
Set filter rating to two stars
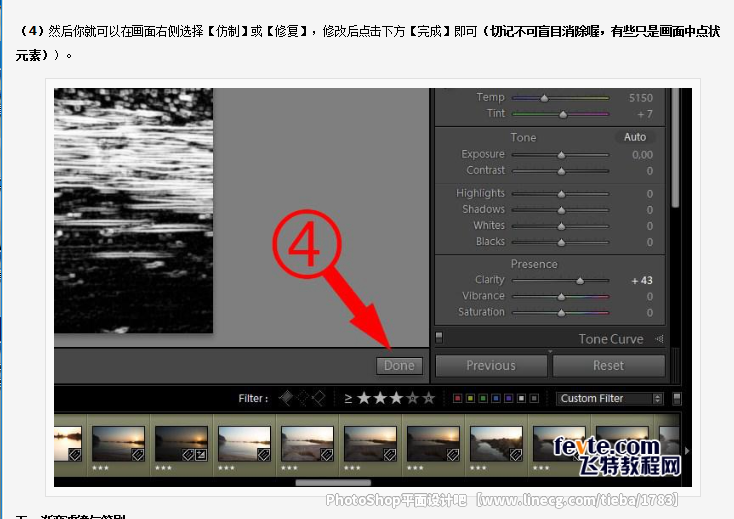(x=380, y=398)
